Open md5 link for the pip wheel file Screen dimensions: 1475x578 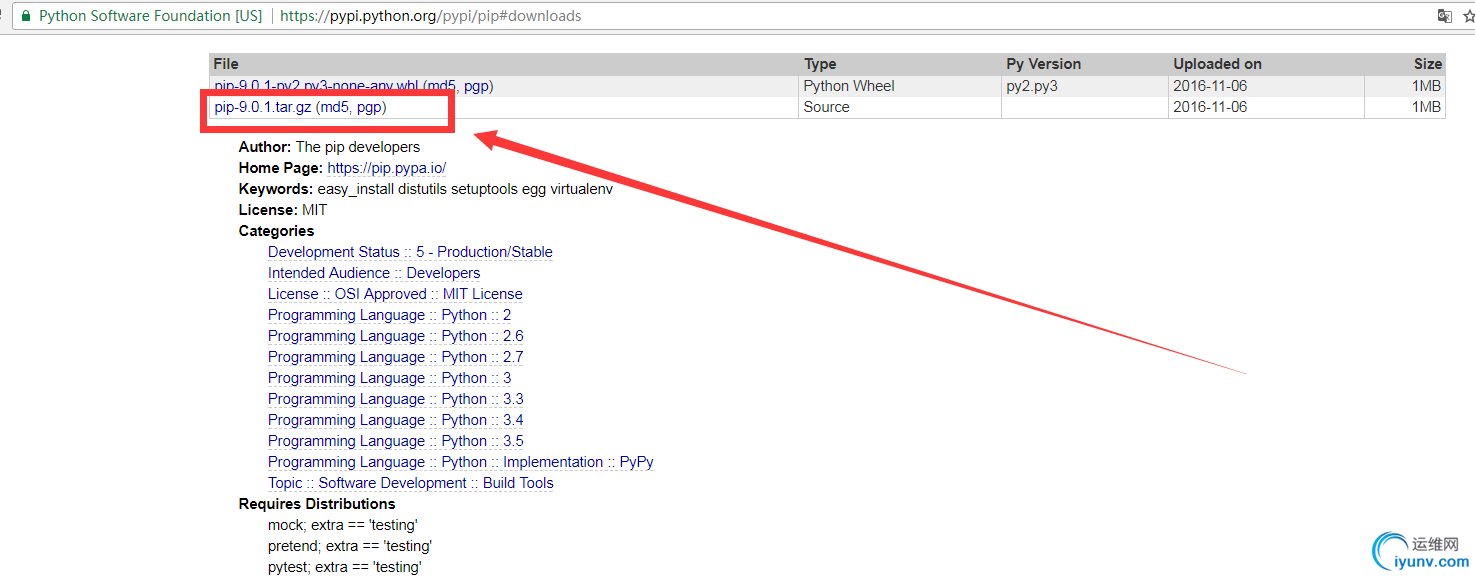pyautogui.click(x=441, y=86)
